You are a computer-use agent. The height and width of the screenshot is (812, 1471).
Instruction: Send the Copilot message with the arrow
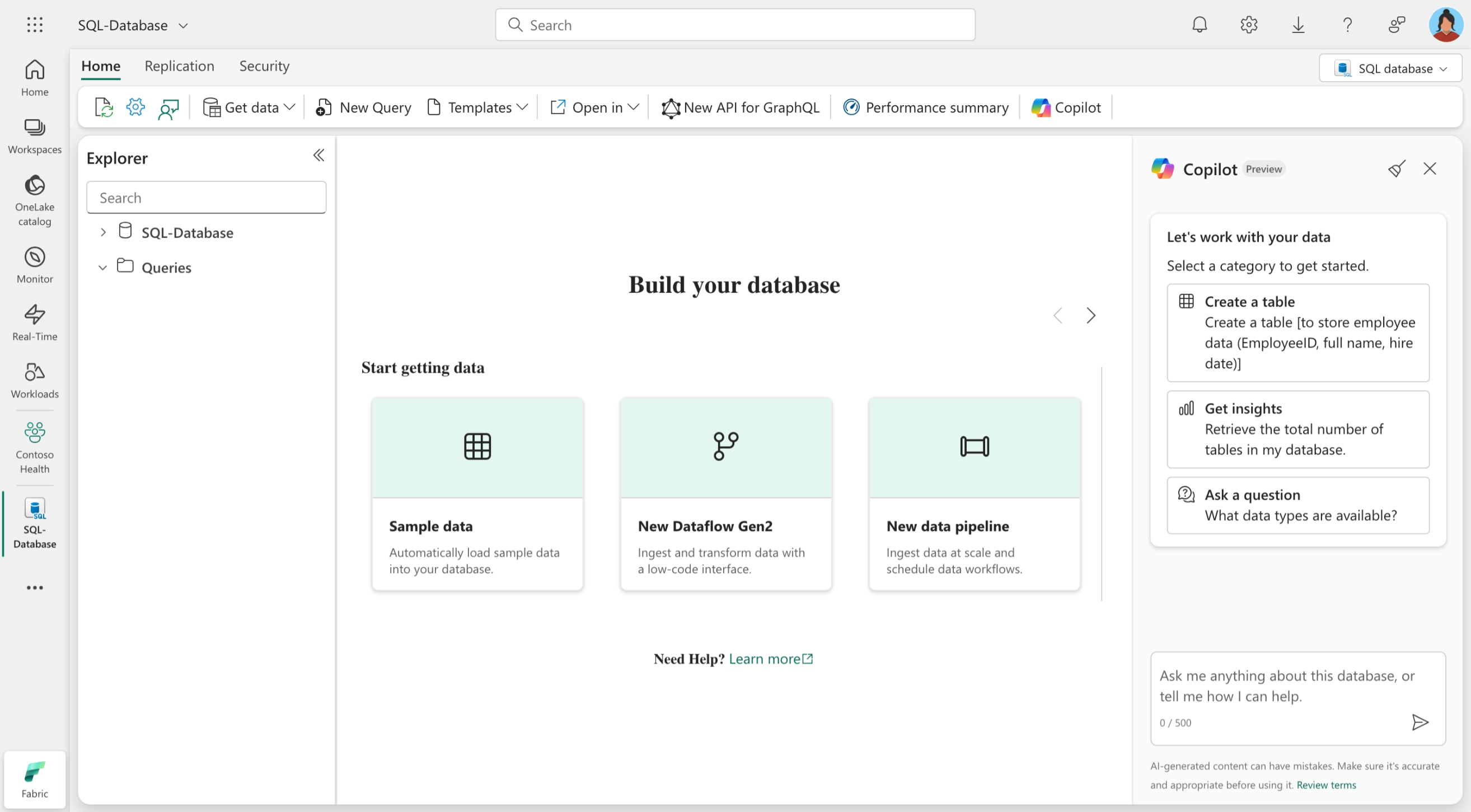click(1421, 722)
